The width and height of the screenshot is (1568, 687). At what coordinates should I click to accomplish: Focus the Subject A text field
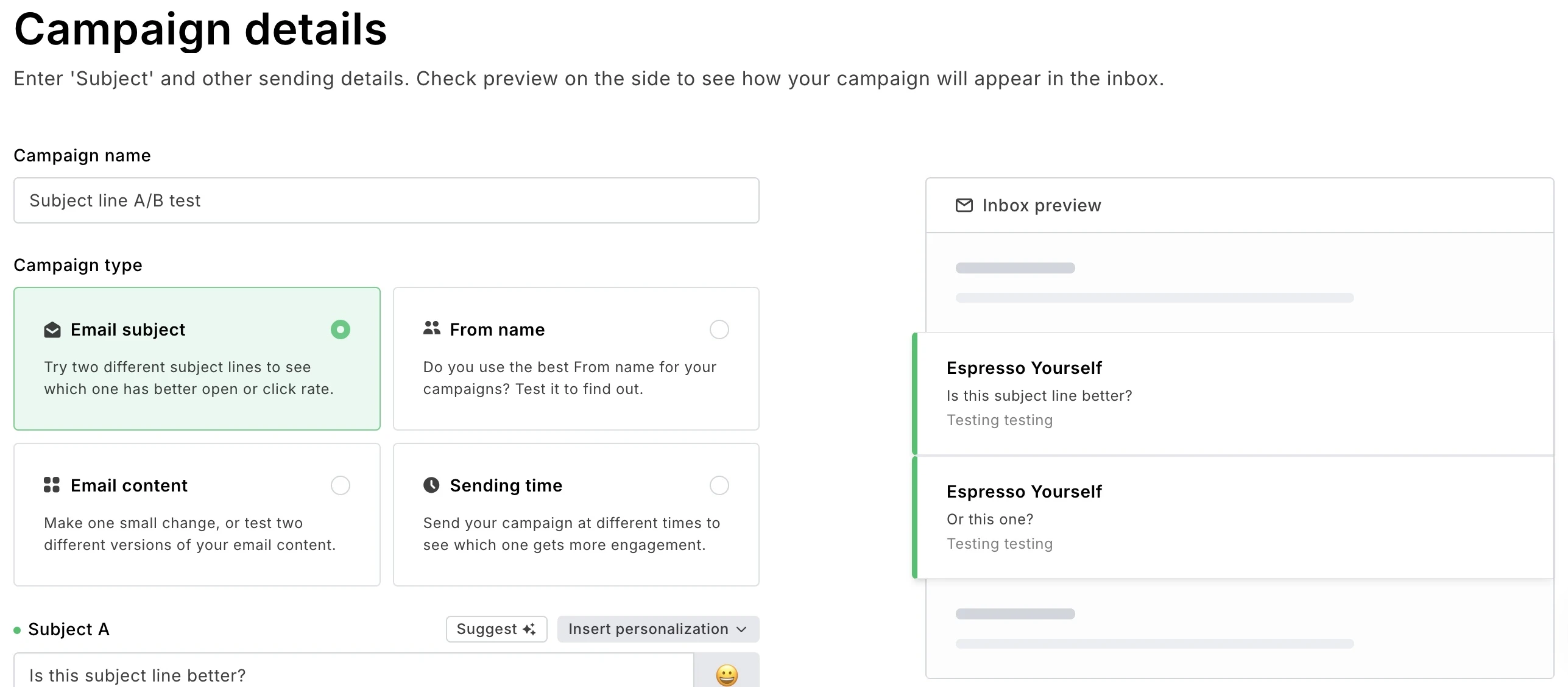pos(353,674)
